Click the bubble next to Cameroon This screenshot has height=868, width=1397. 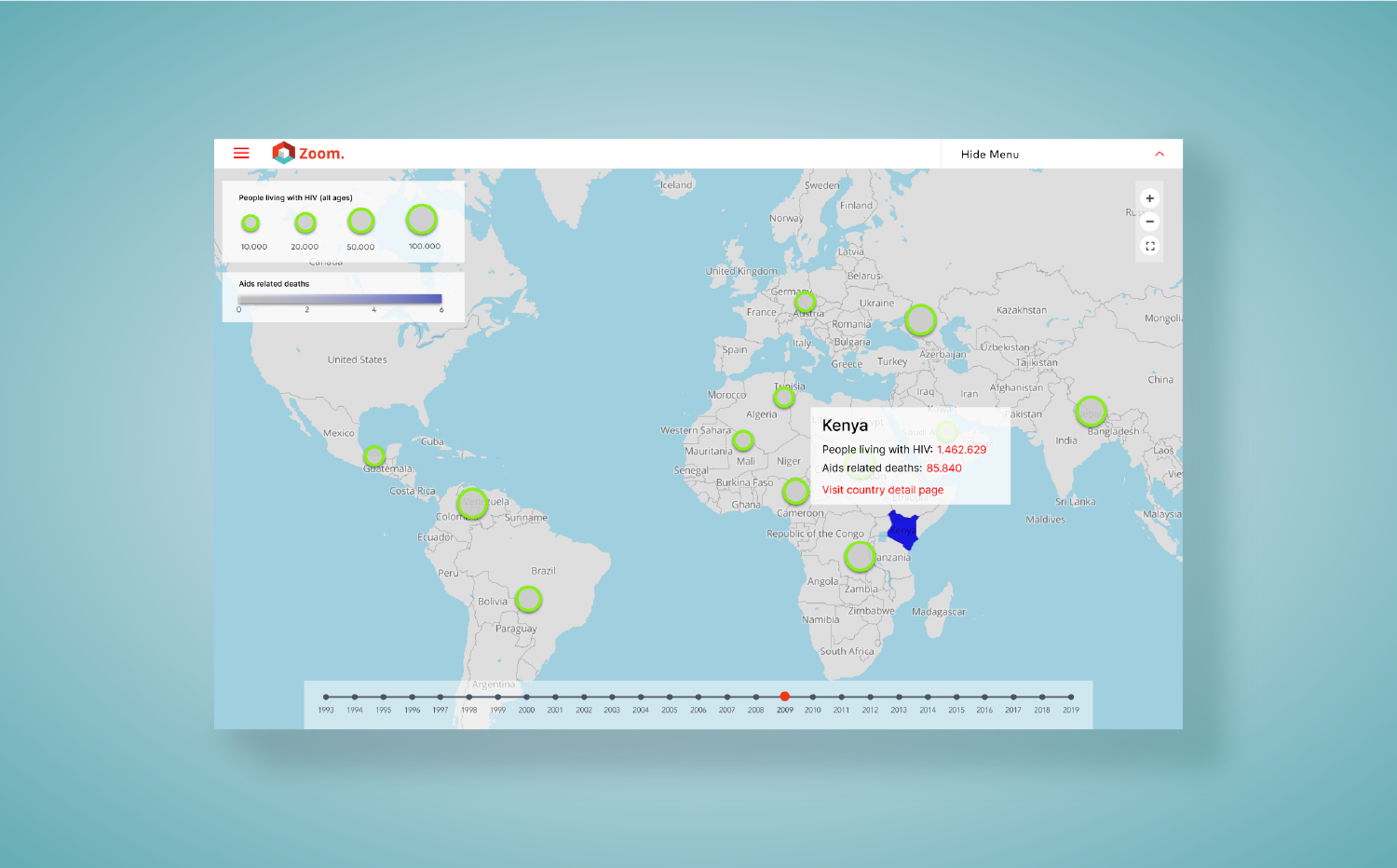(x=795, y=491)
